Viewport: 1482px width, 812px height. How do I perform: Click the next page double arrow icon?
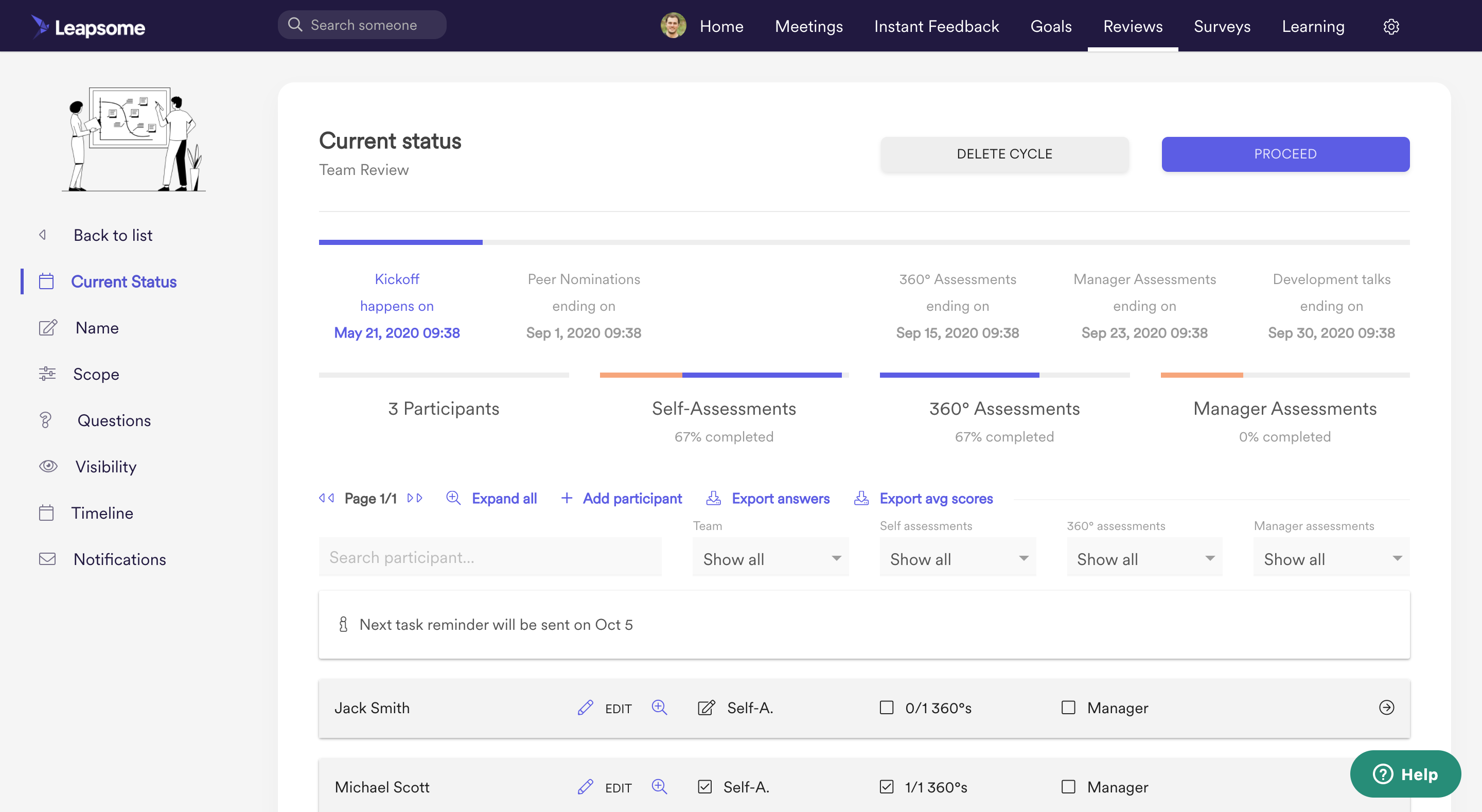pos(415,498)
